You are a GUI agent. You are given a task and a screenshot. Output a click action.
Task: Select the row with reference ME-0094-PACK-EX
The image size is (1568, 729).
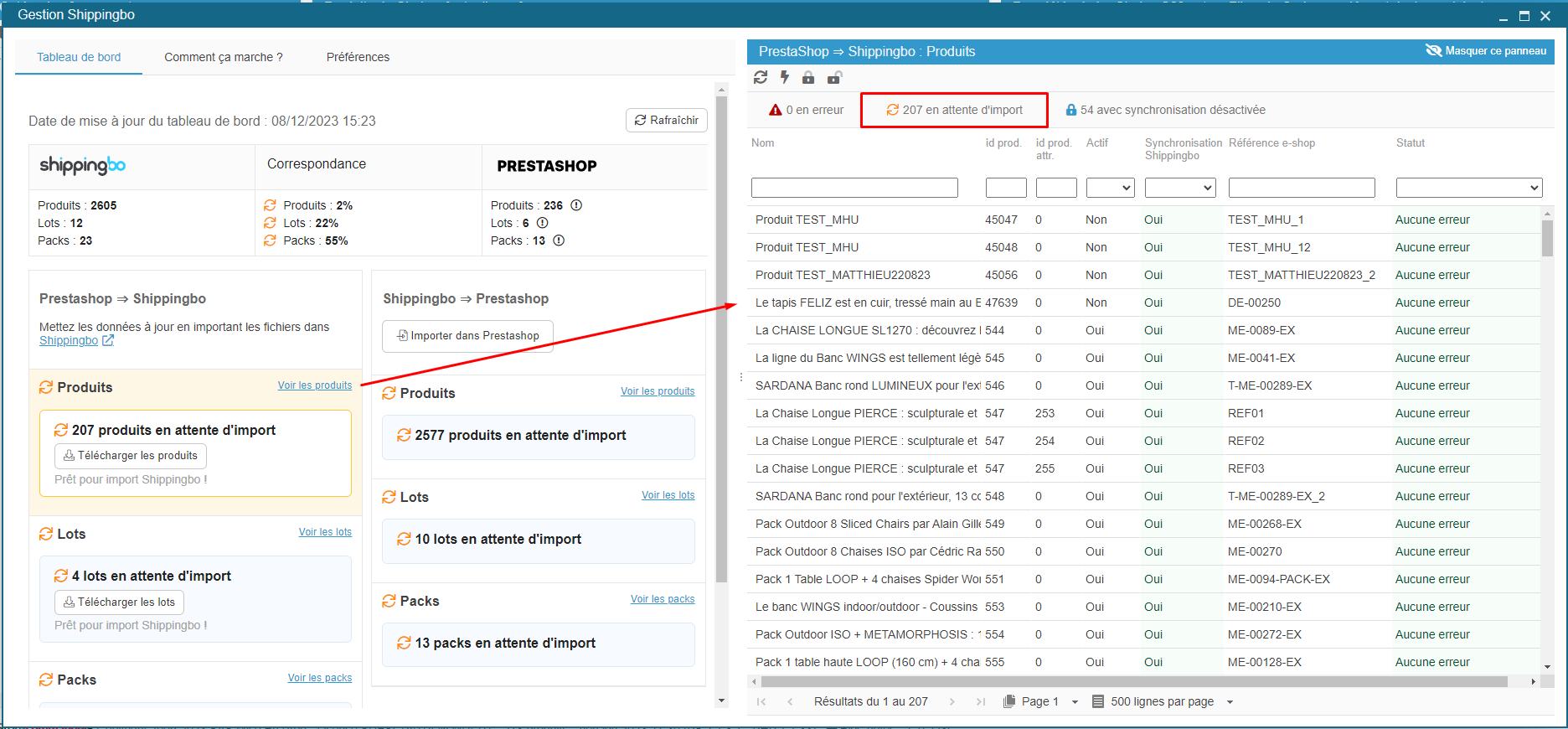click(x=1144, y=579)
